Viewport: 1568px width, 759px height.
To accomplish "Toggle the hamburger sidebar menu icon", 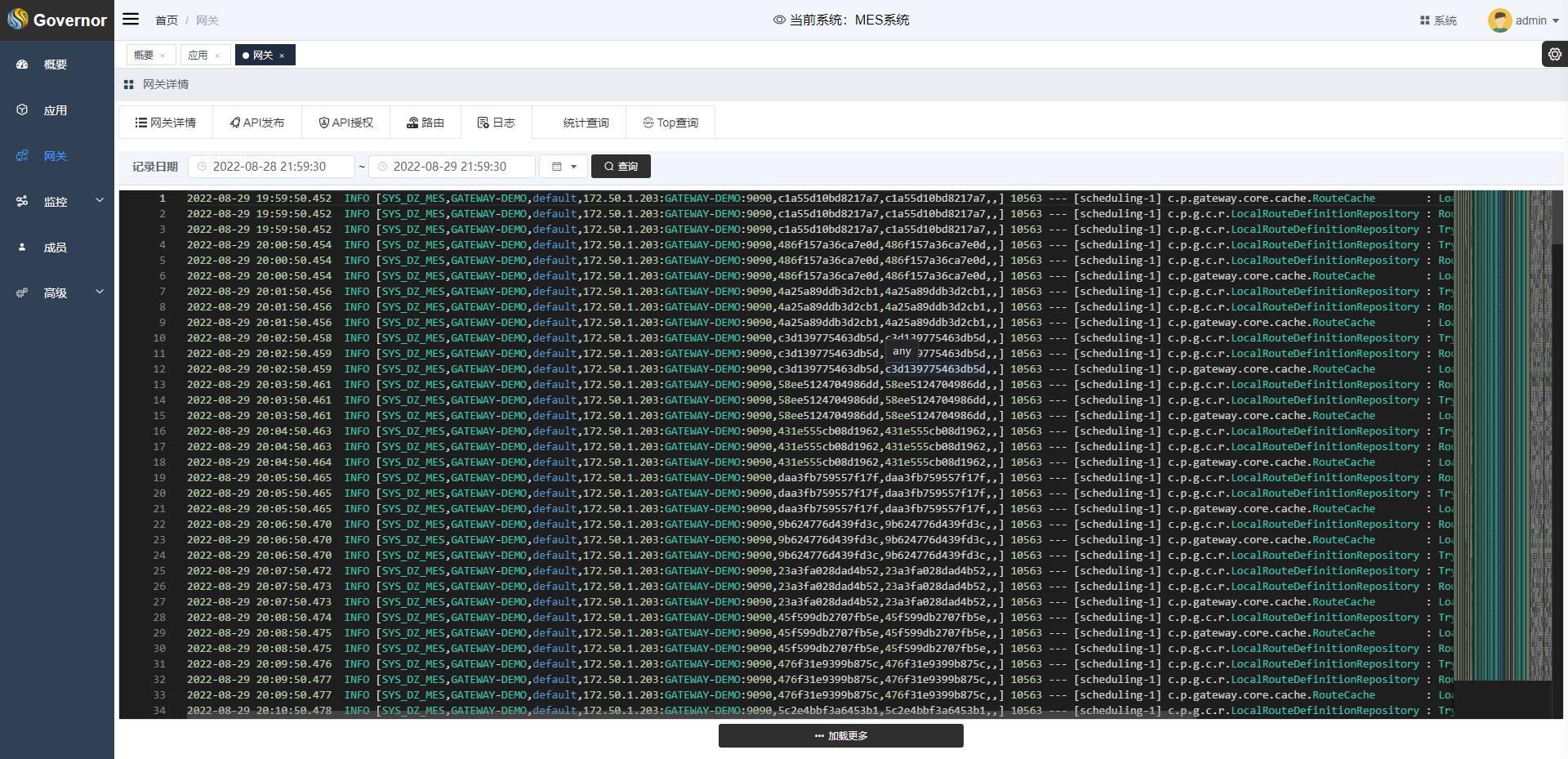I will coord(131,20).
